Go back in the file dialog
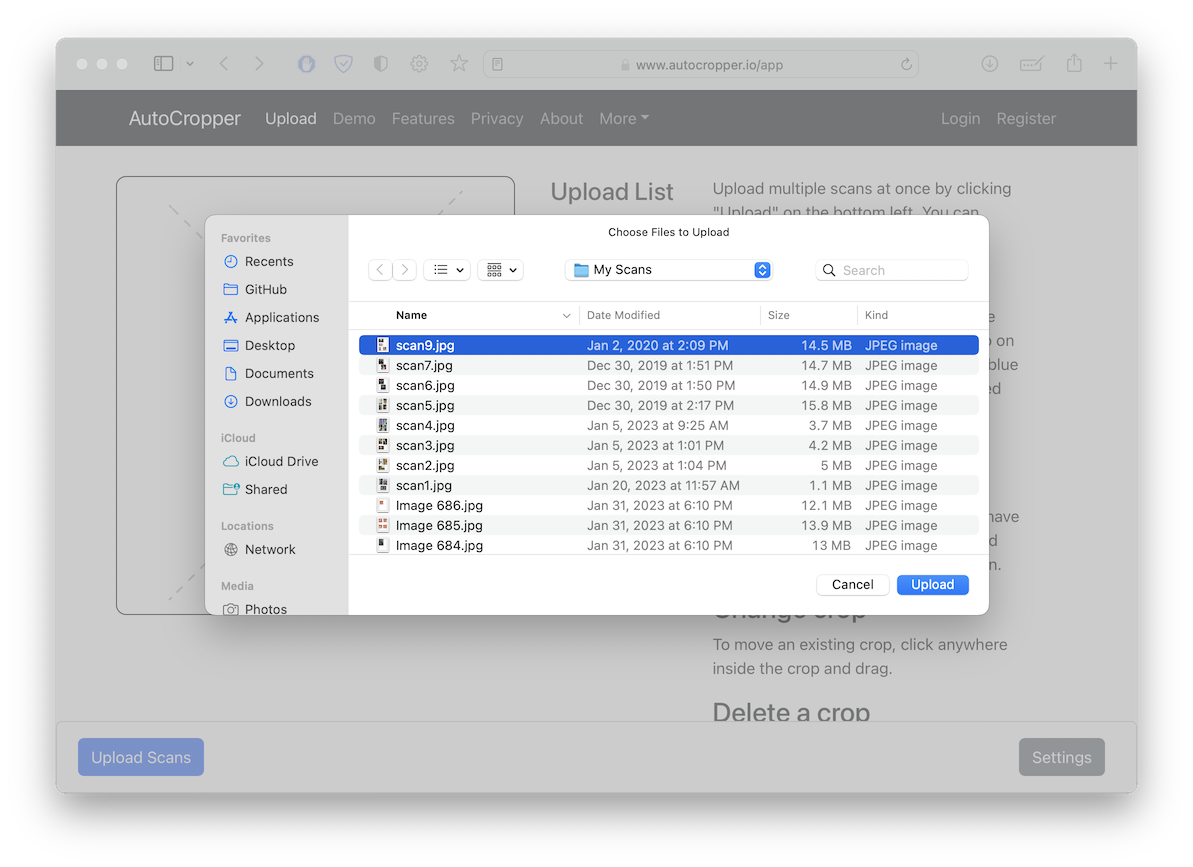1193x867 pixels. coord(380,270)
